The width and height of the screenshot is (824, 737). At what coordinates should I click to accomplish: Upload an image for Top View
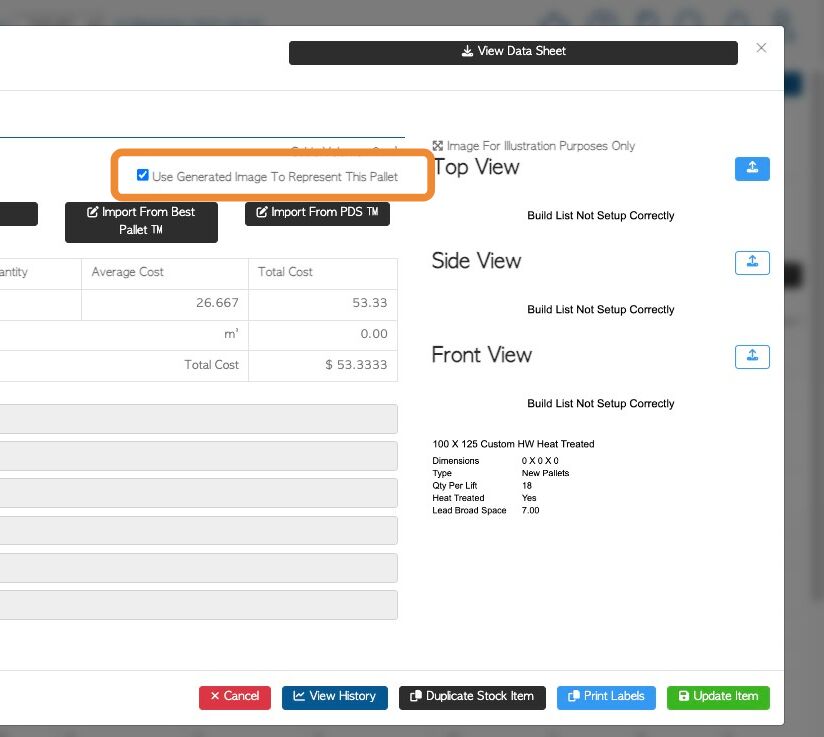[x=752, y=169]
